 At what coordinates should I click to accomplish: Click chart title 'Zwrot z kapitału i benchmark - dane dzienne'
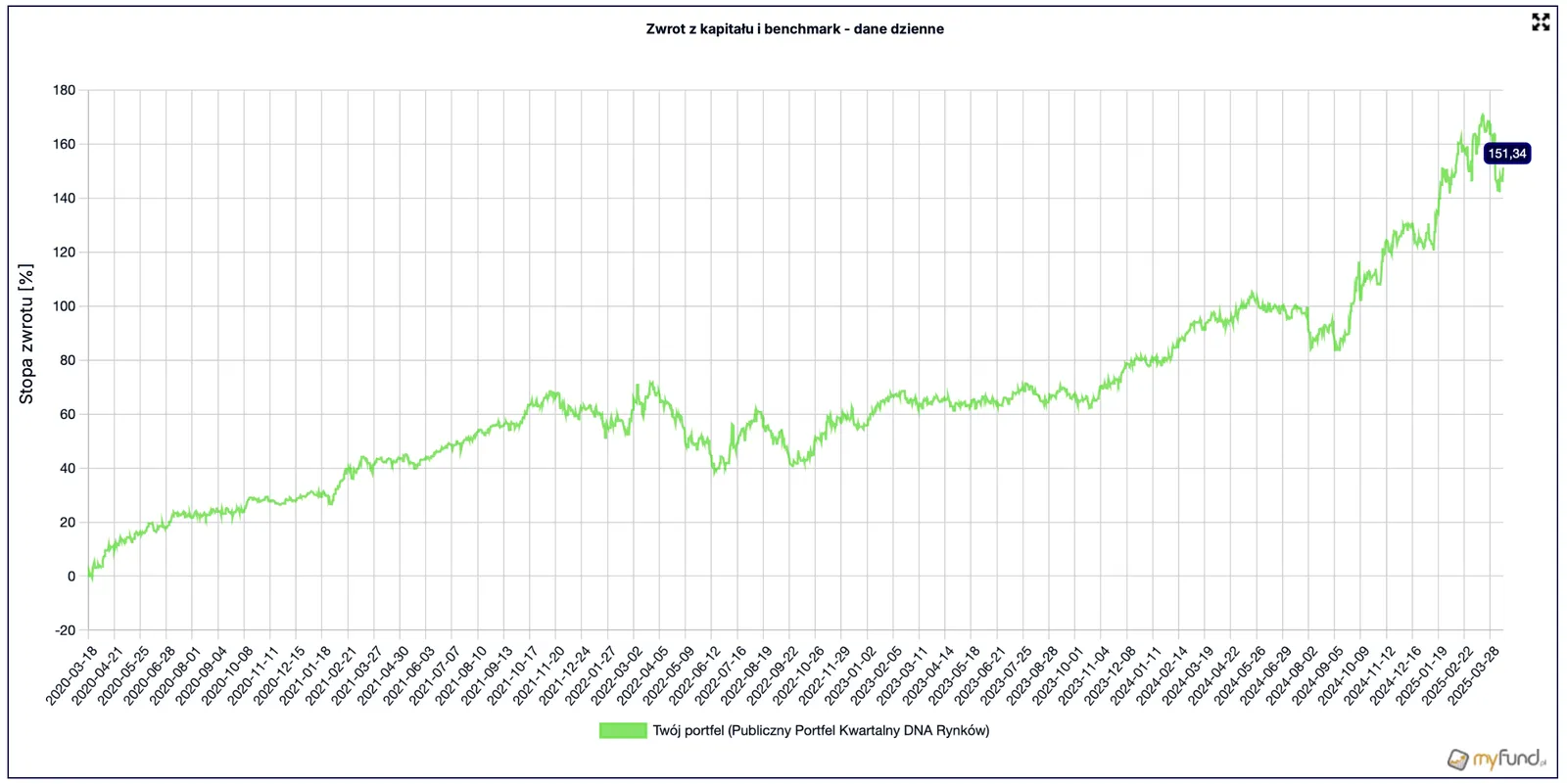pos(795,29)
